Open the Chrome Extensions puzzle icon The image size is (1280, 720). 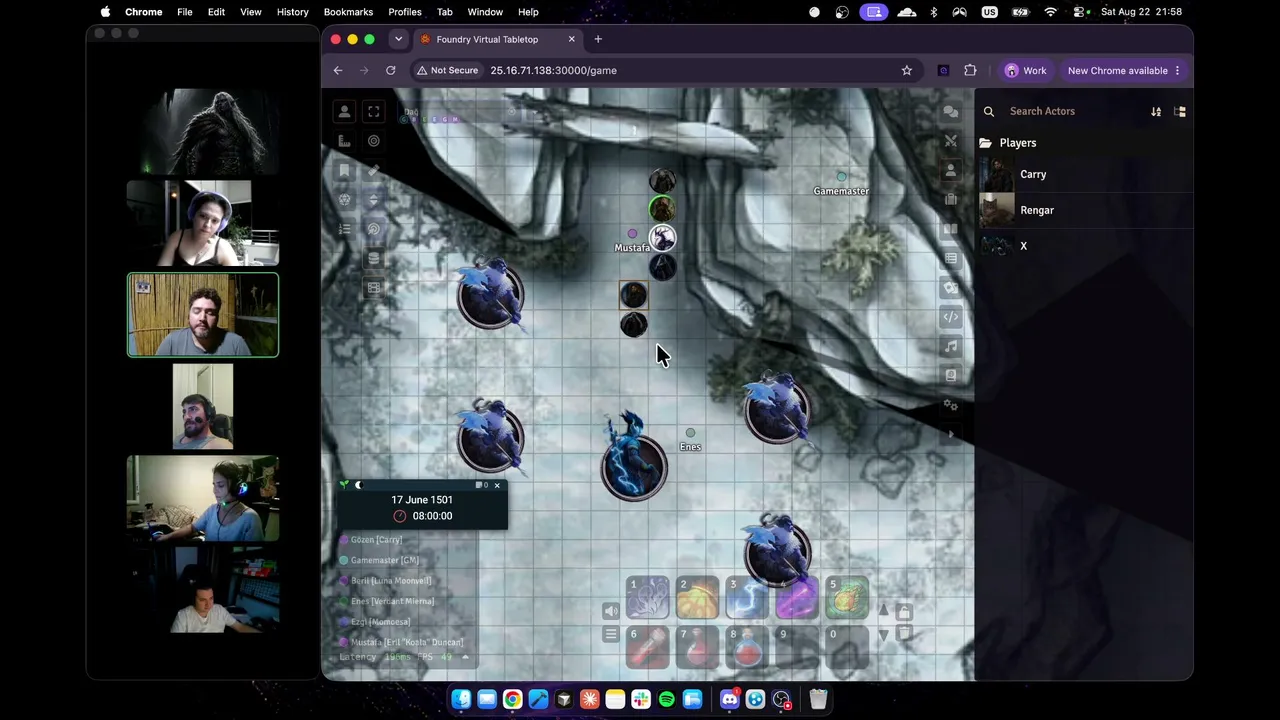coord(970,70)
